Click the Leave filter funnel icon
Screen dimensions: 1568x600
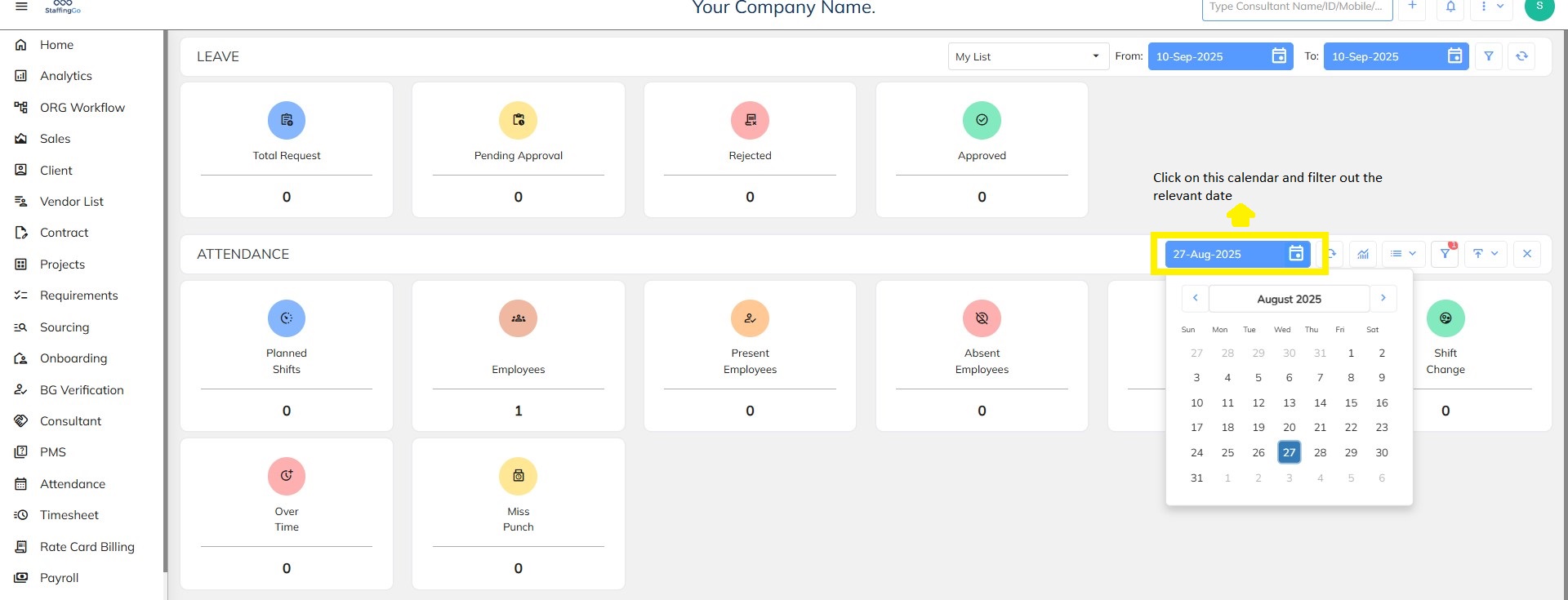click(x=1489, y=56)
